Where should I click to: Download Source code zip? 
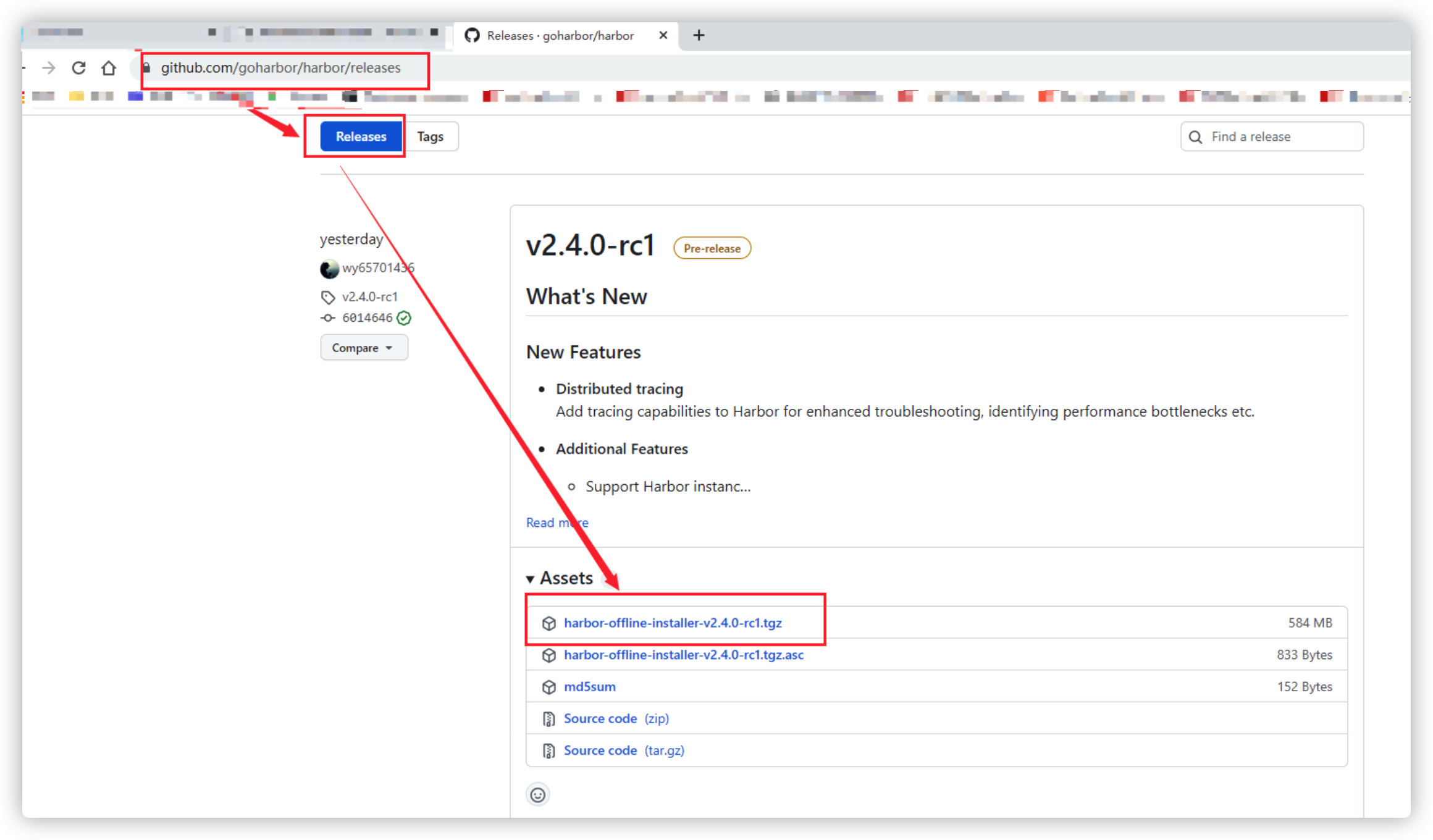point(616,718)
